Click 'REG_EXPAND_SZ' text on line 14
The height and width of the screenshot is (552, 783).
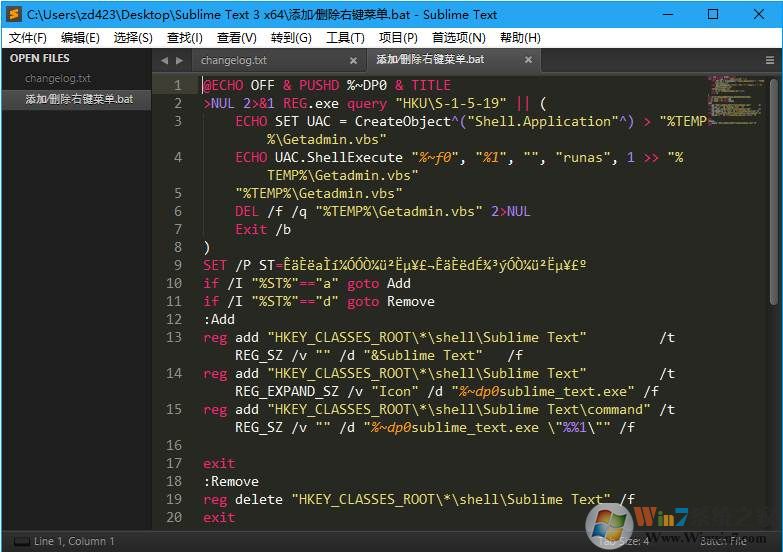coord(287,391)
